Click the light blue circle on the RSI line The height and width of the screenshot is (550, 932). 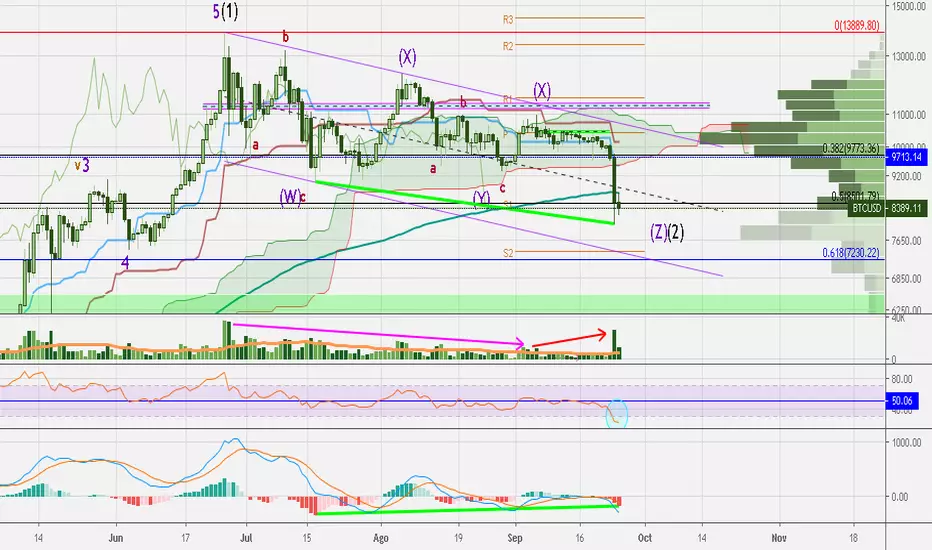click(617, 413)
